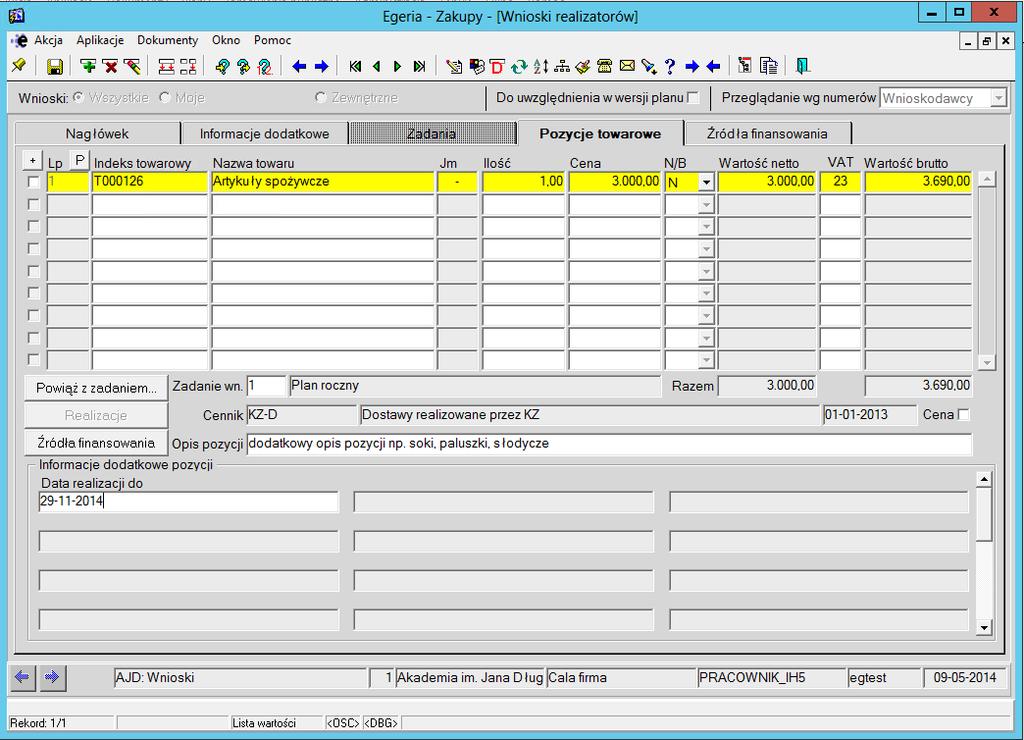Open the Okno menu
1024x740 pixels.
pyautogui.click(x=226, y=40)
